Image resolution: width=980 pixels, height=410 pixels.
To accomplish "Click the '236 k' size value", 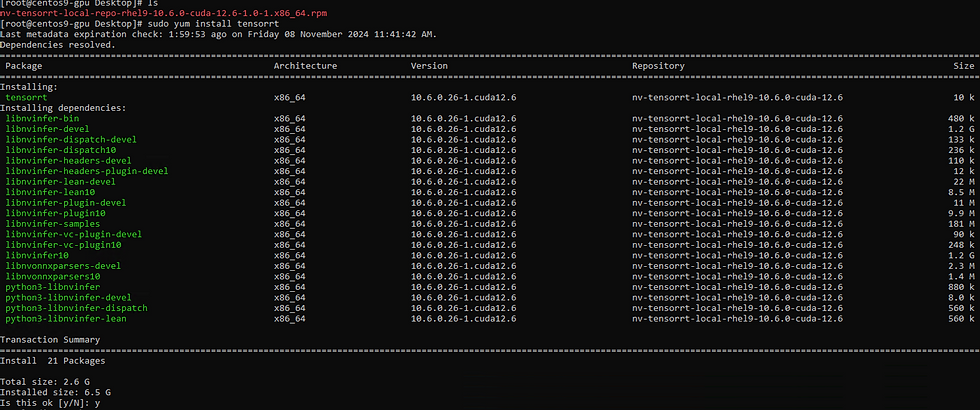I will [x=961, y=150].
